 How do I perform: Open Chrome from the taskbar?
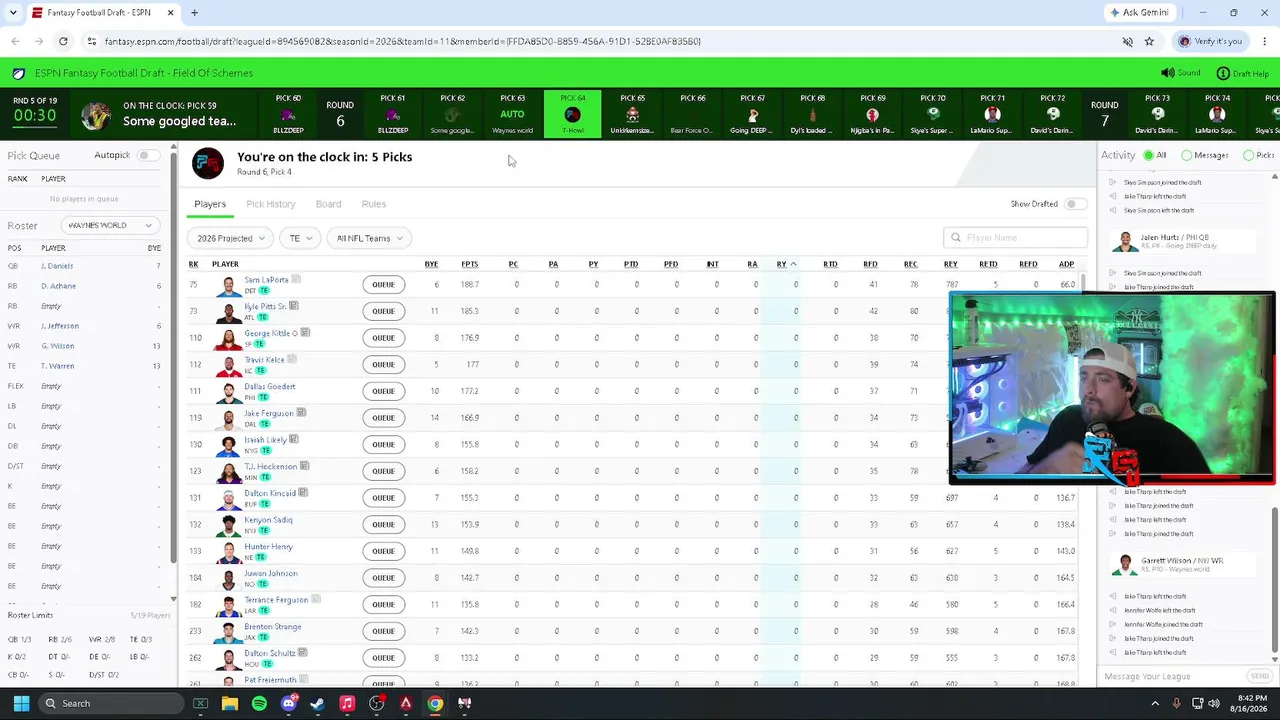[x=435, y=703]
